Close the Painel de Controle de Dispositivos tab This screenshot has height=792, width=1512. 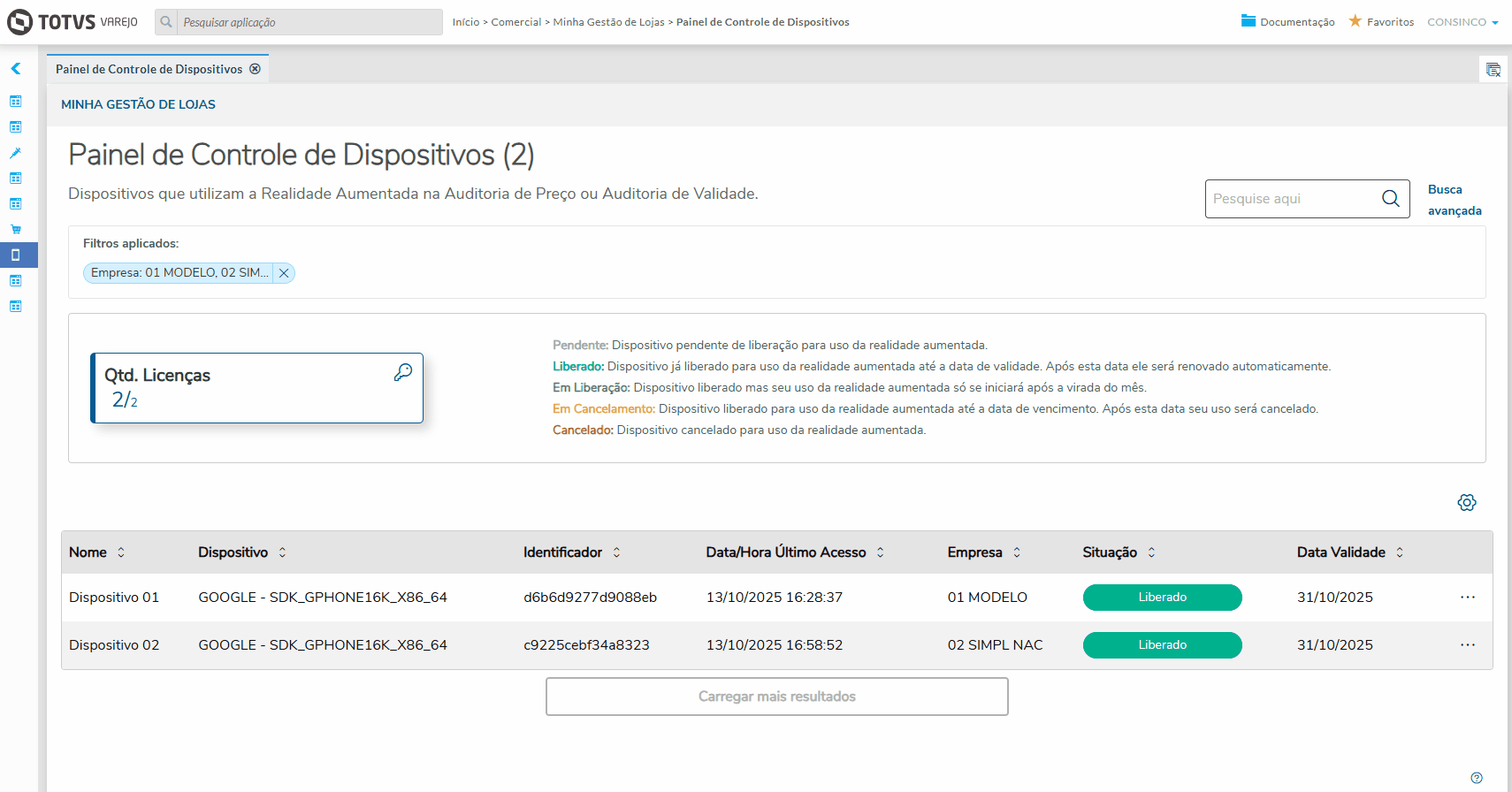pyautogui.click(x=255, y=69)
